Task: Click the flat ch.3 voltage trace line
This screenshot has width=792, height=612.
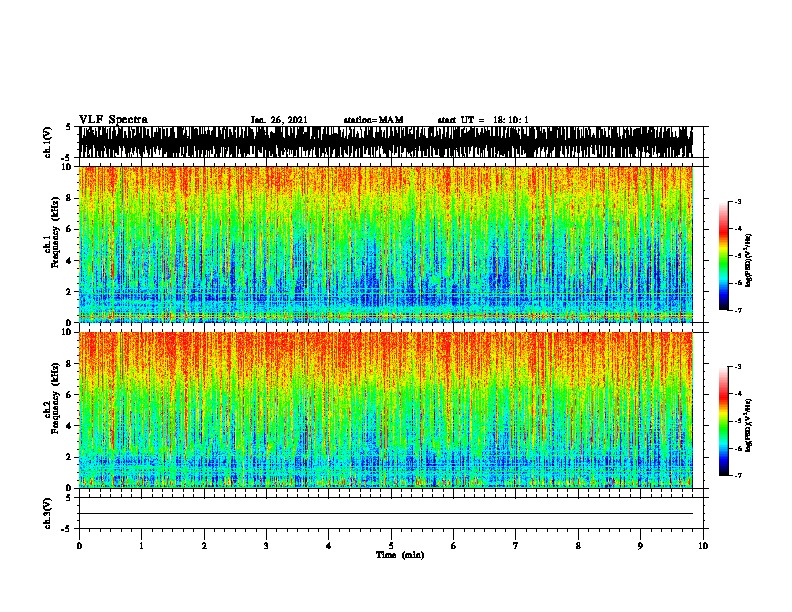Action: [386, 514]
